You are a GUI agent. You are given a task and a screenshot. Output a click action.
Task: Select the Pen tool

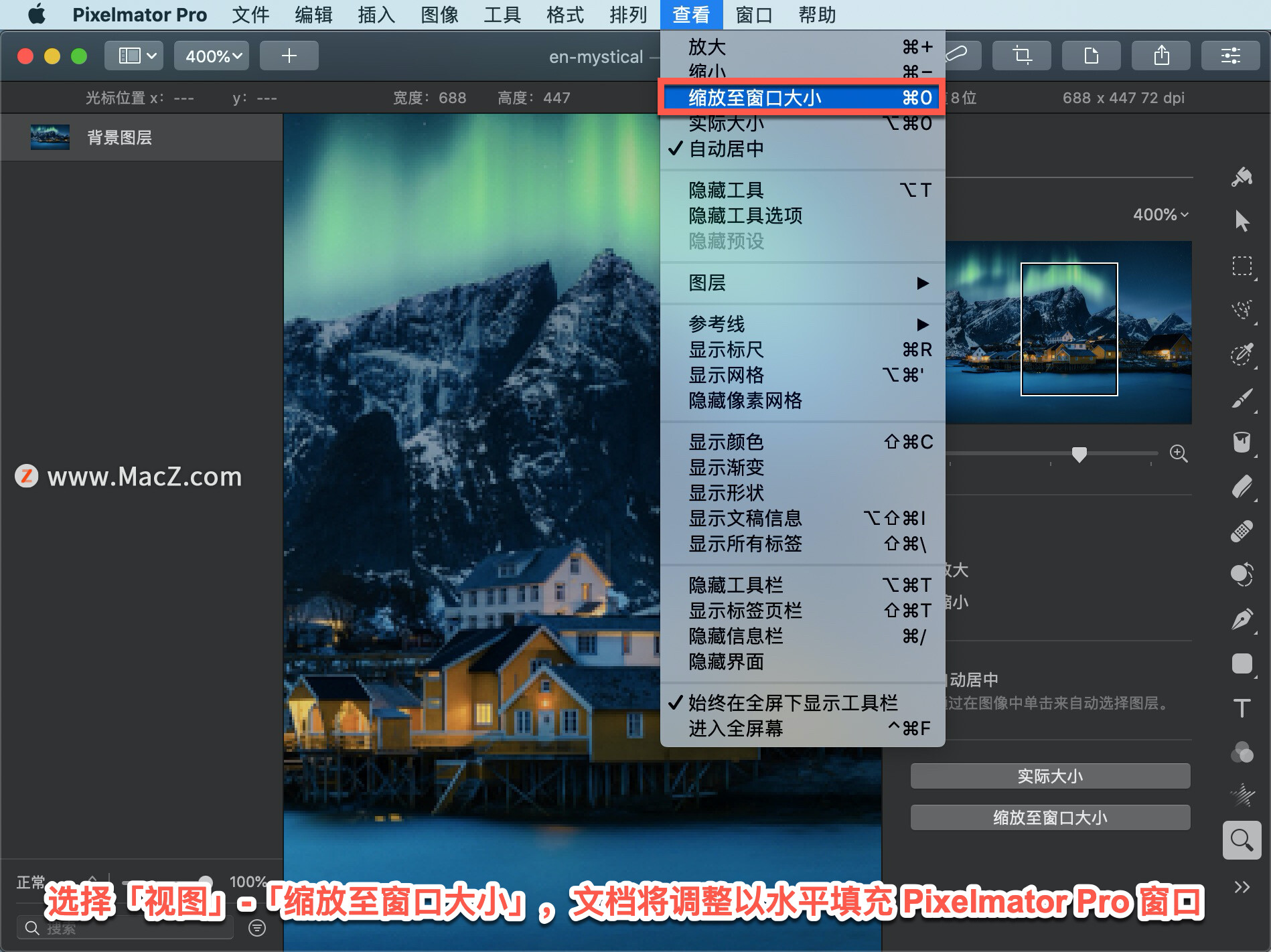pos(1242,619)
